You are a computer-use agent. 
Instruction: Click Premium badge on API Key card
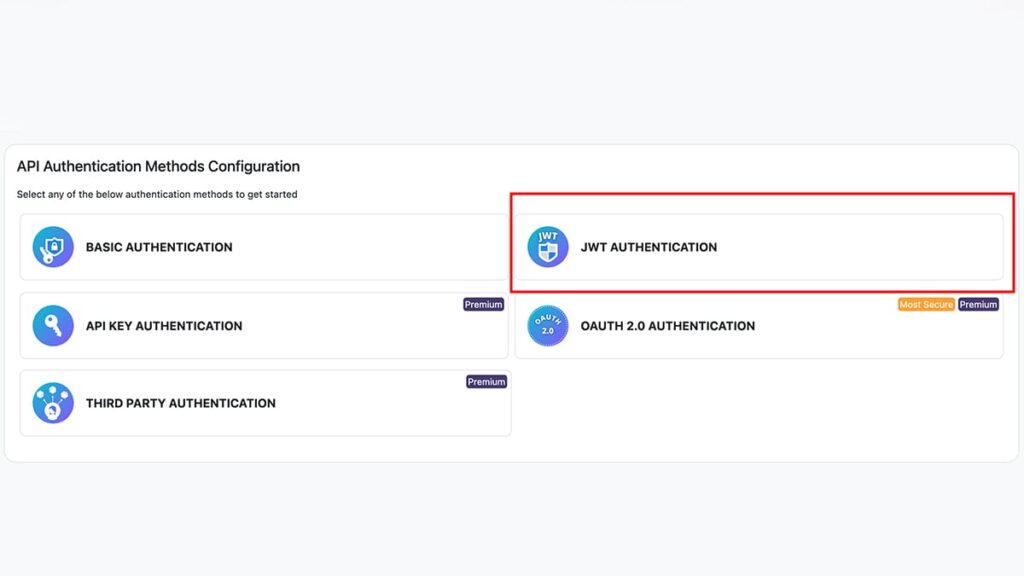click(x=483, y=304)
